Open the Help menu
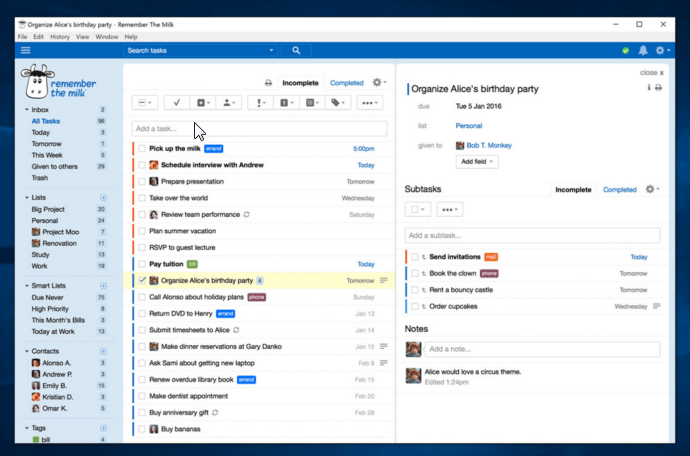Viewport: 690px width, 456px height. click(x=131, y=37)
